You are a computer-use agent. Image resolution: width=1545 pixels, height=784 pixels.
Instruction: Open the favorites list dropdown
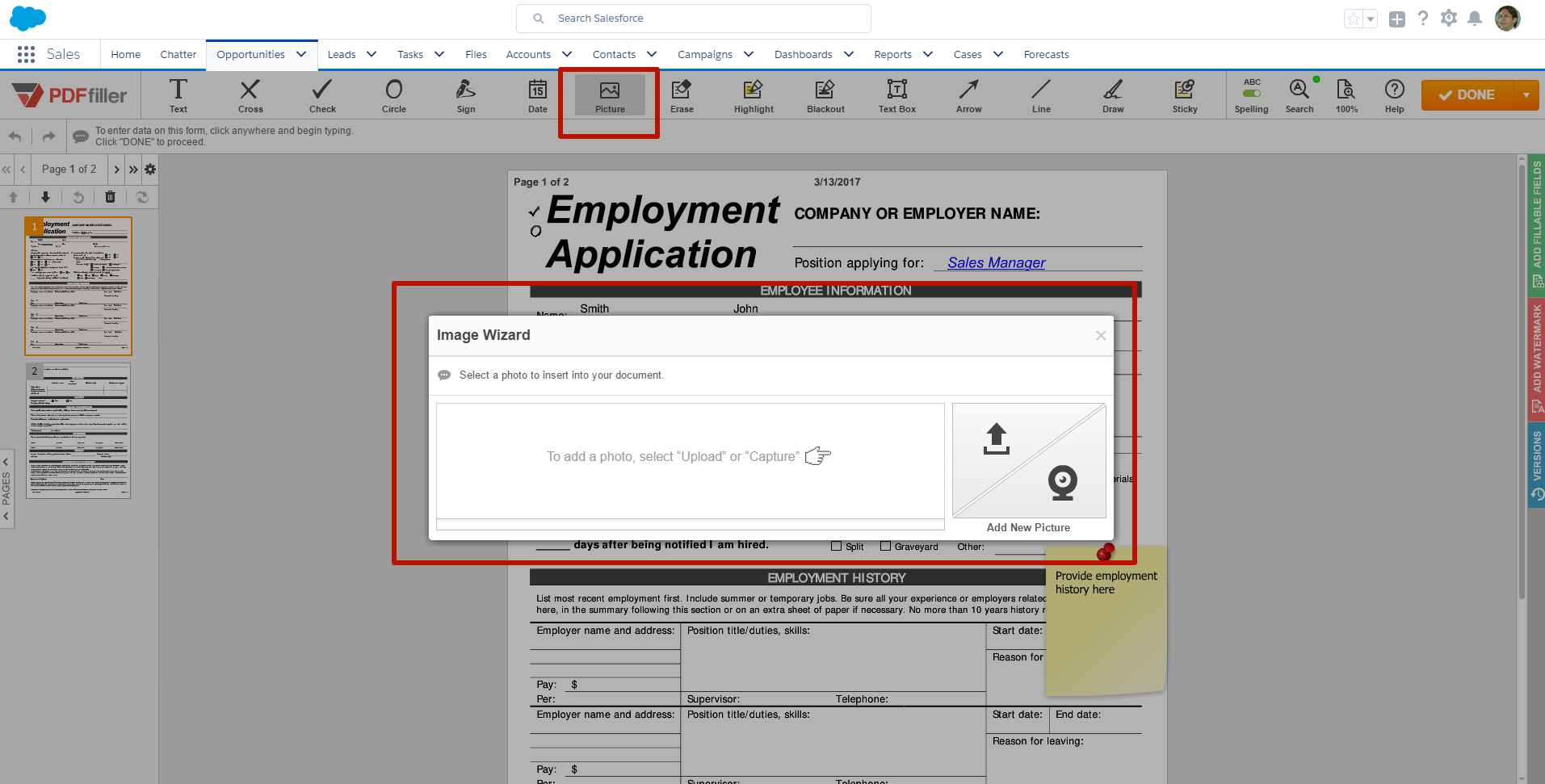pos(1371,19)
